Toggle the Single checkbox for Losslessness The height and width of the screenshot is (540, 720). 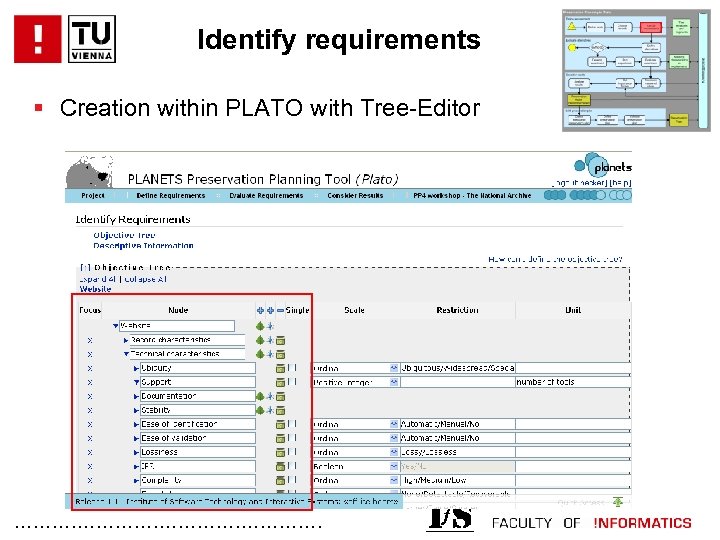(292, 452)
